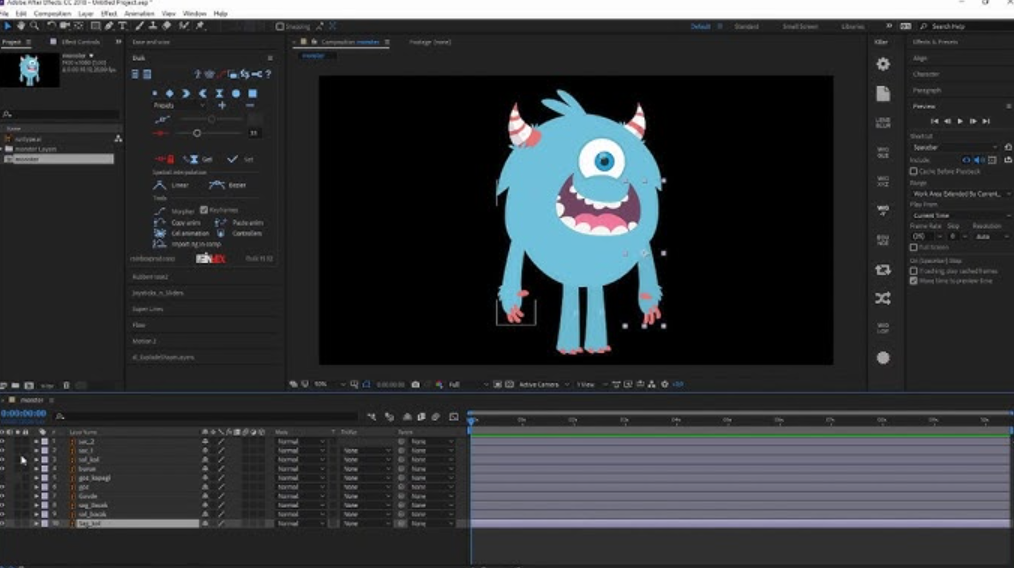The width and height of the screenshot is (1014, 568).
Task: Open the Range Work Area dropdown
Action: pyautogui.click(x=960, y=193)
